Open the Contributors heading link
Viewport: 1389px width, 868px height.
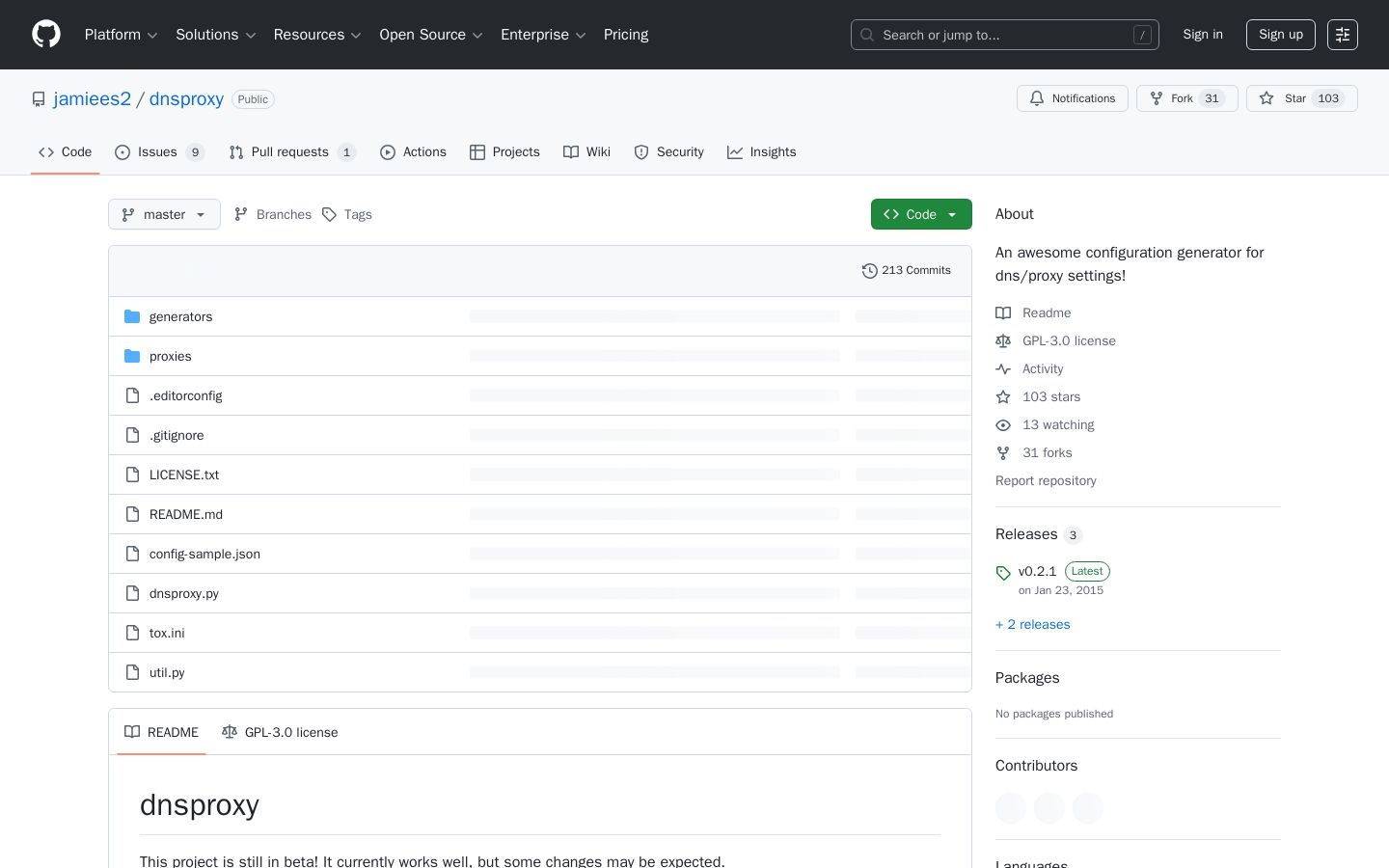tap(1036, 766)
